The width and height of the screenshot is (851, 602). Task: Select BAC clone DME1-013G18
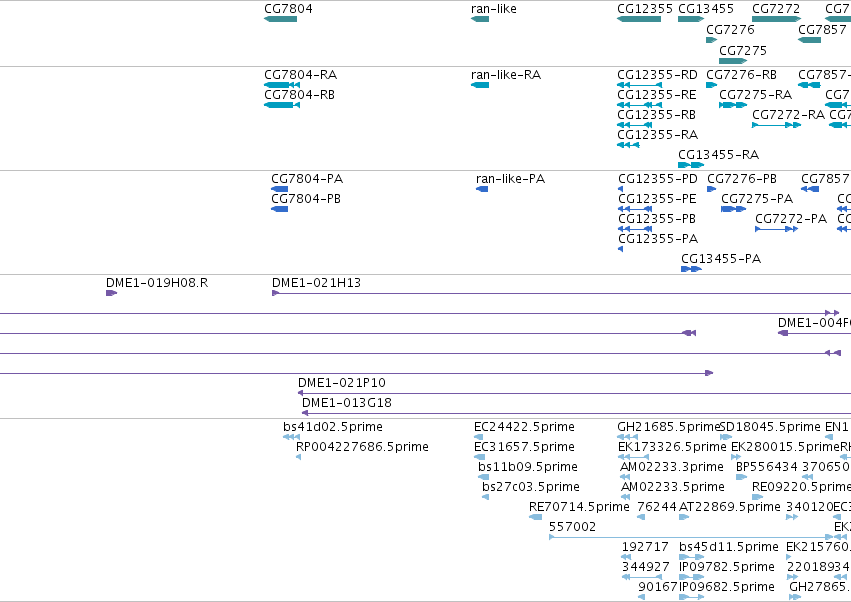347,403
